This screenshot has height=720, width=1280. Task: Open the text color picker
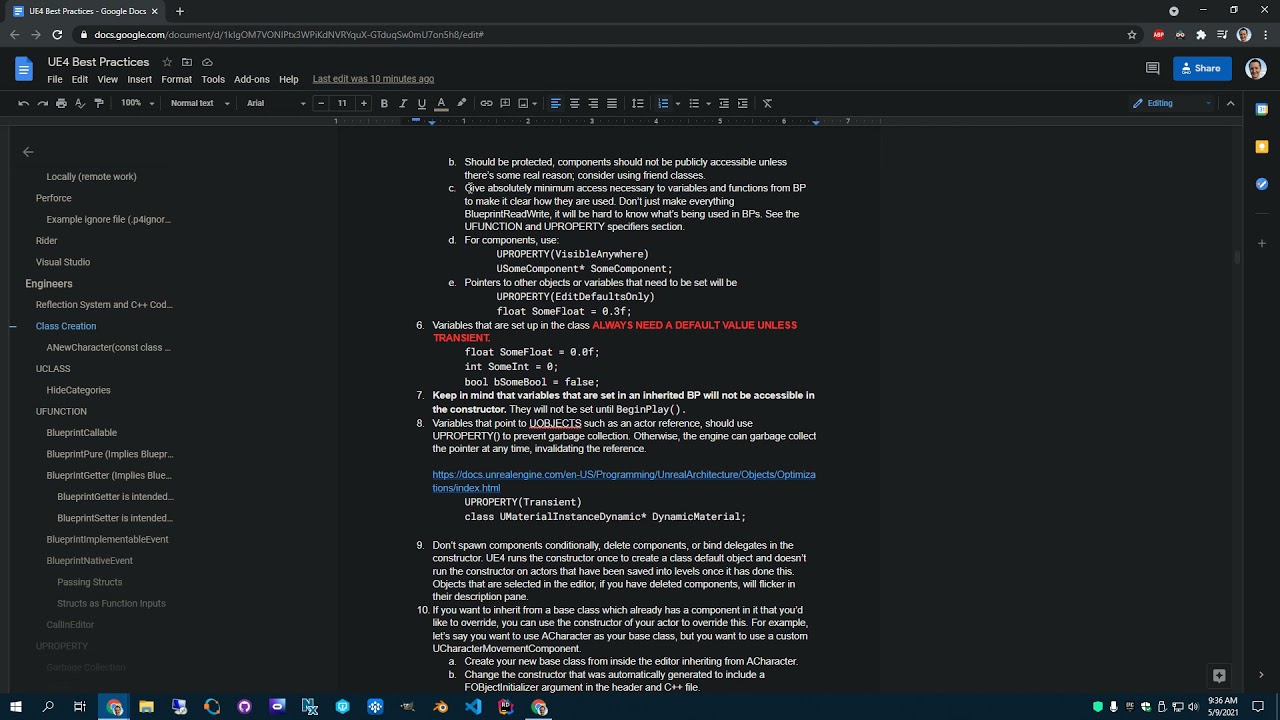pos(441,103)
